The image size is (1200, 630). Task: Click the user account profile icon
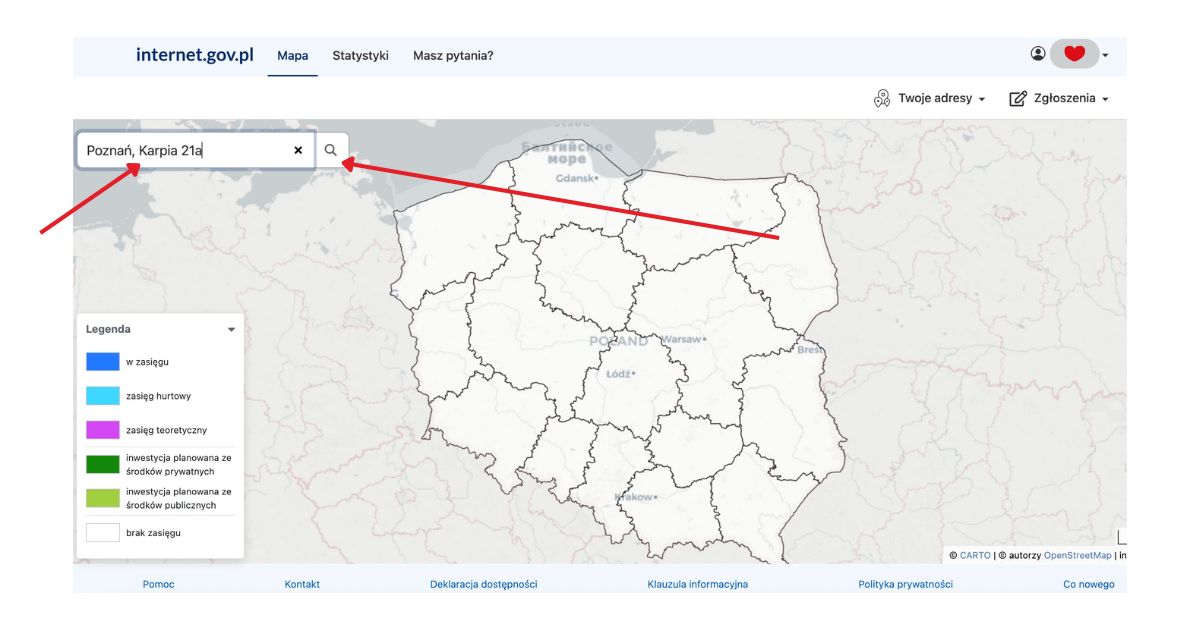point(1038,54)
